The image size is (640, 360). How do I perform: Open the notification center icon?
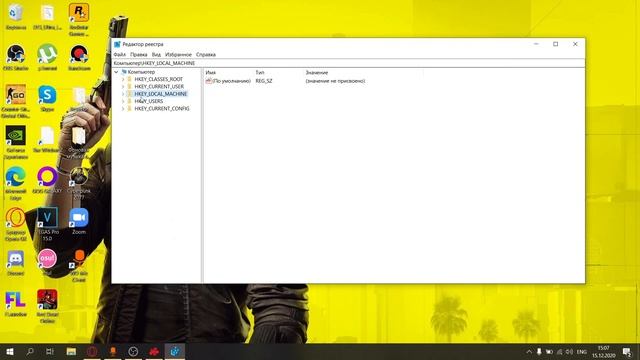627,351
